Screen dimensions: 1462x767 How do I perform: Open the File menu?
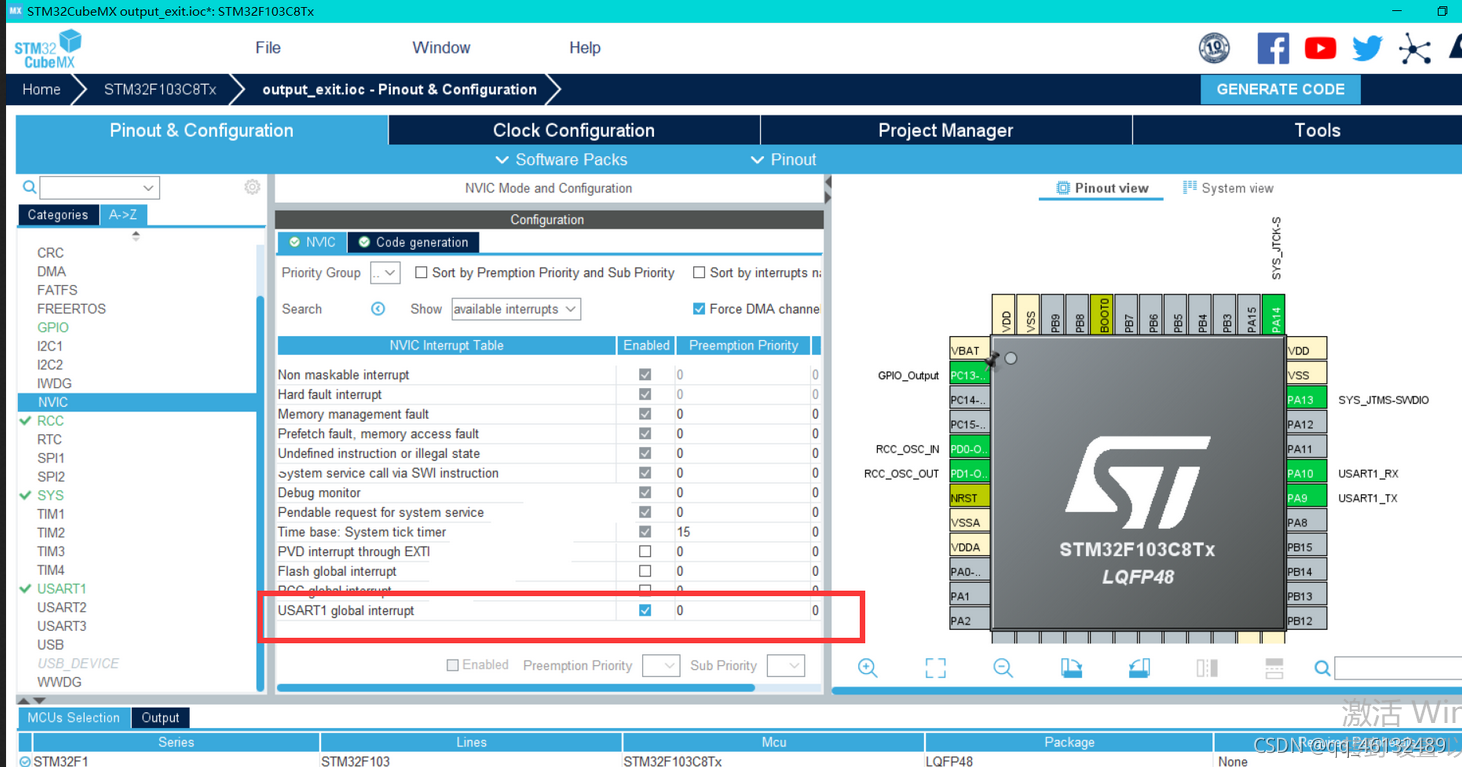click(x=268, y=48)
